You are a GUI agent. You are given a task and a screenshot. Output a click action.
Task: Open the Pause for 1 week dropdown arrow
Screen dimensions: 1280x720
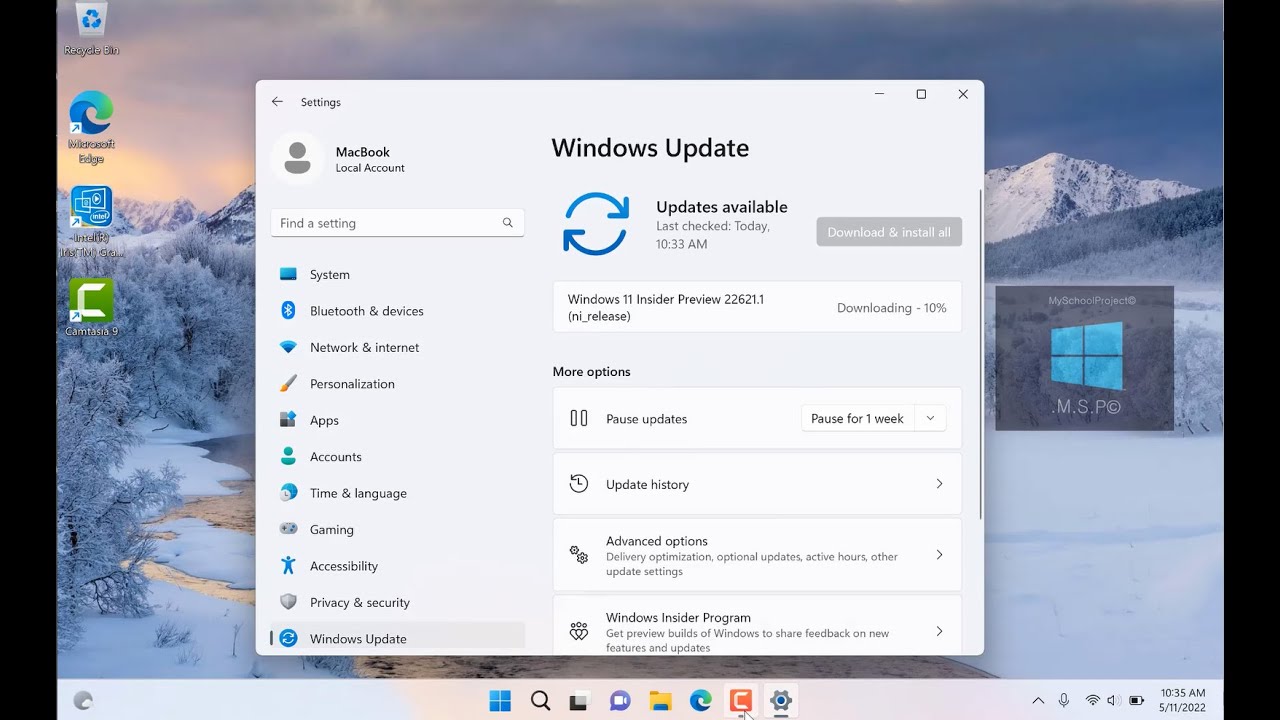tap(930, 418)
